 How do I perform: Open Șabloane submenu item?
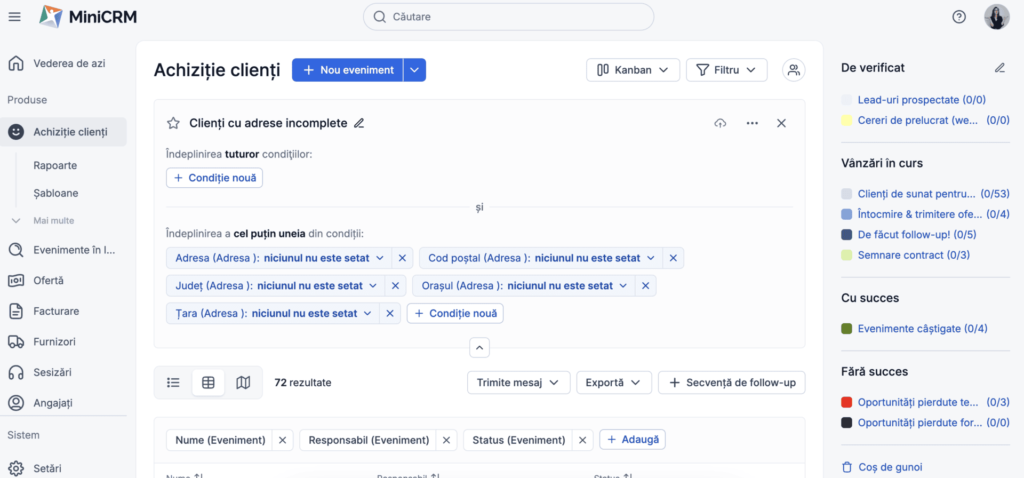pos(56,193)
